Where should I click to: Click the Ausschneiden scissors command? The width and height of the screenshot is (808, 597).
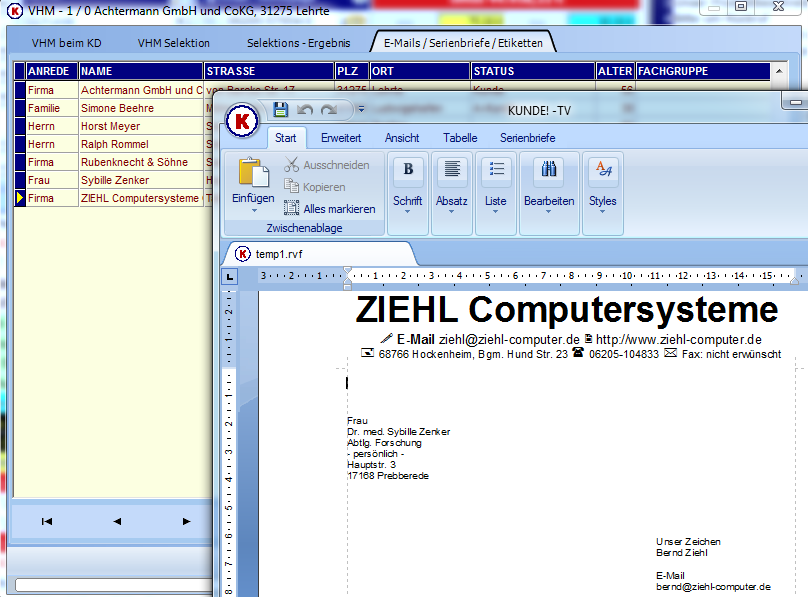(x=327, y=165)
